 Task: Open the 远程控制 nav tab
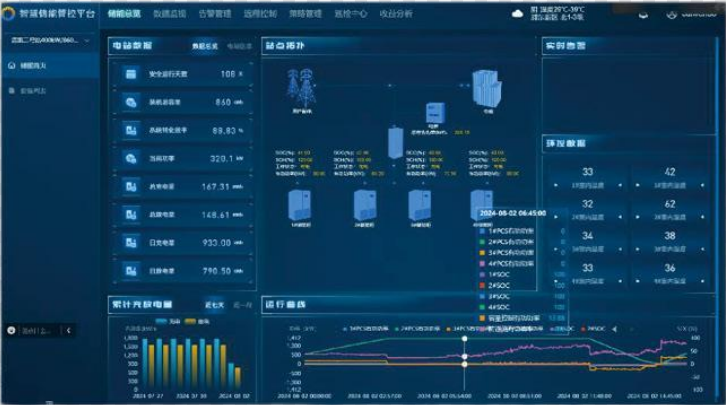pos(260,14)
